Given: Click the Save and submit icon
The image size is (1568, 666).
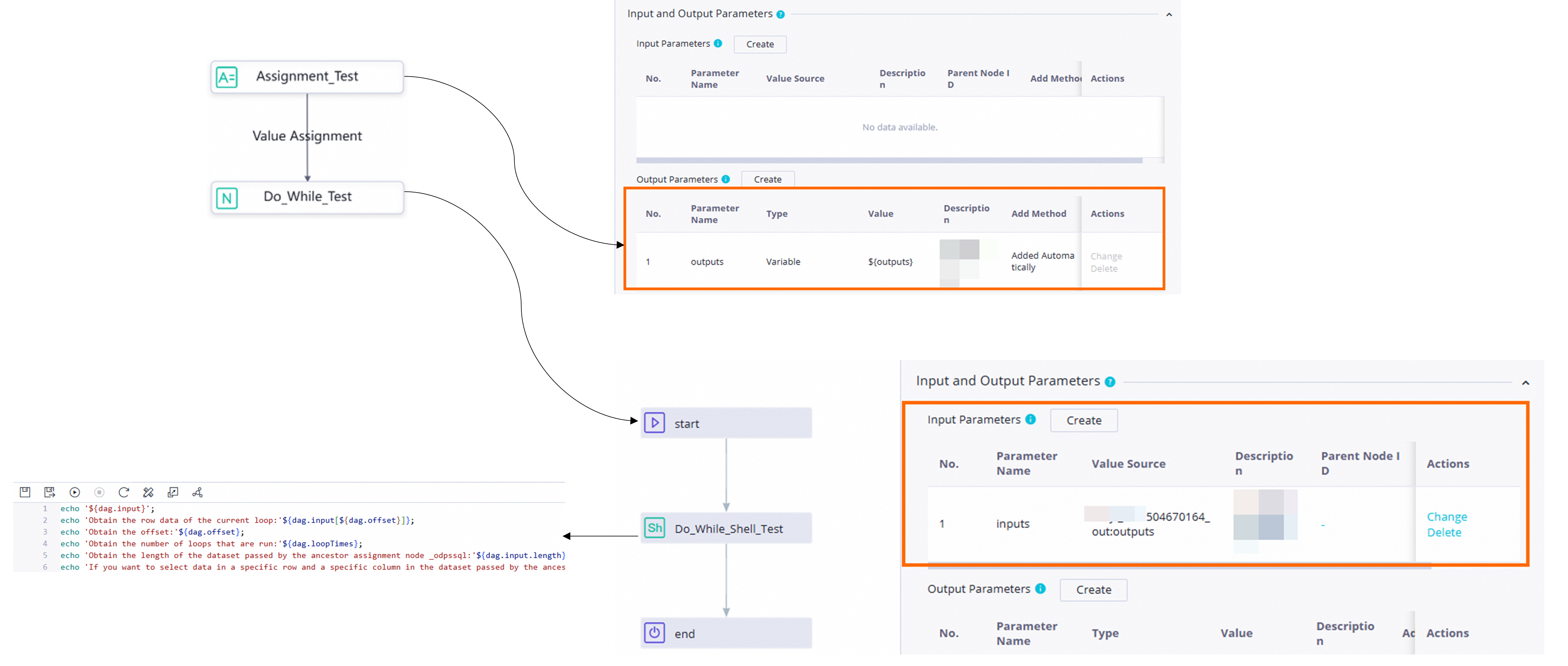Looking at the screenshot, I should [x=50, y=492].
